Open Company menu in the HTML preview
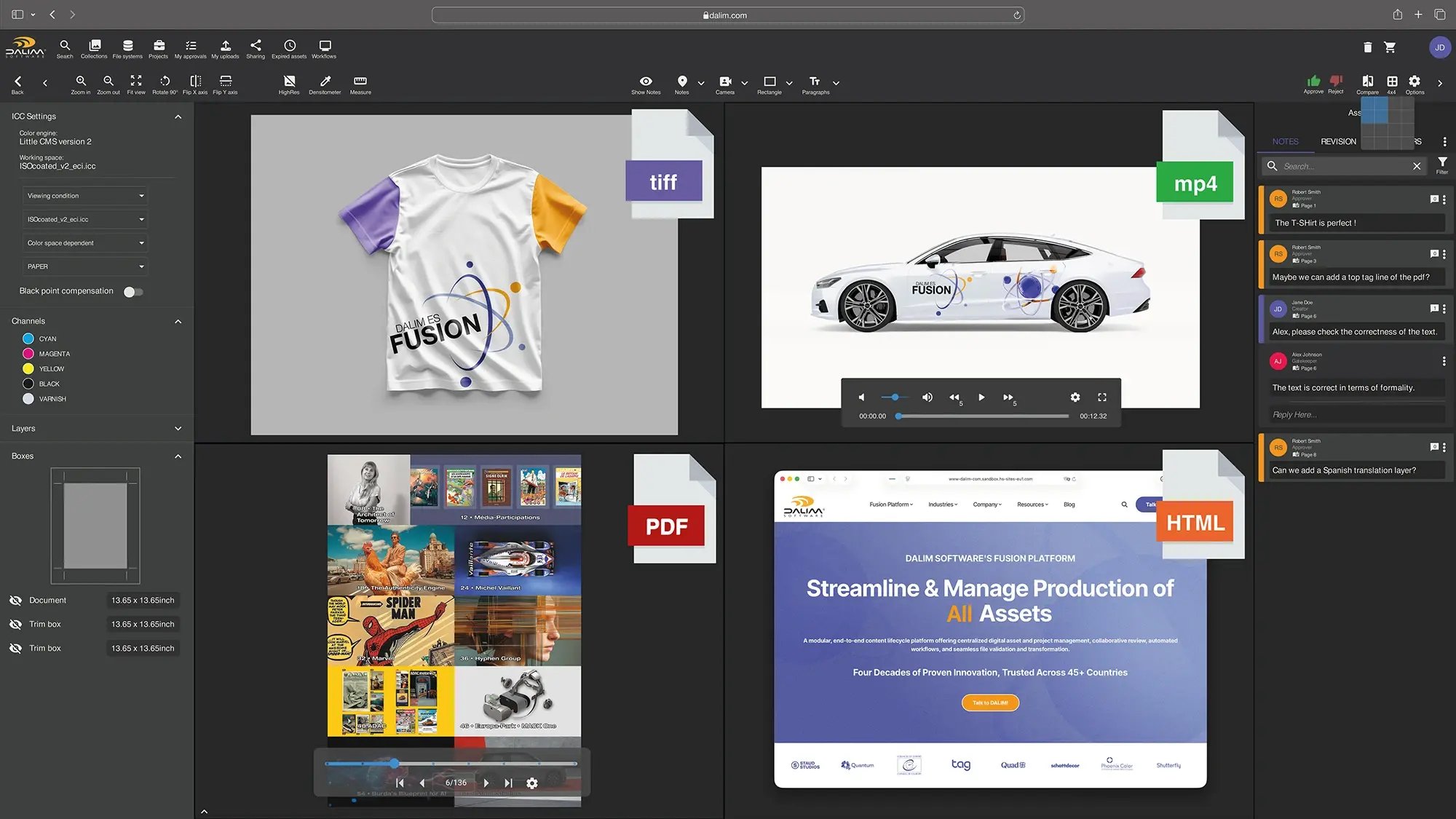 click(x=987, y=505)
